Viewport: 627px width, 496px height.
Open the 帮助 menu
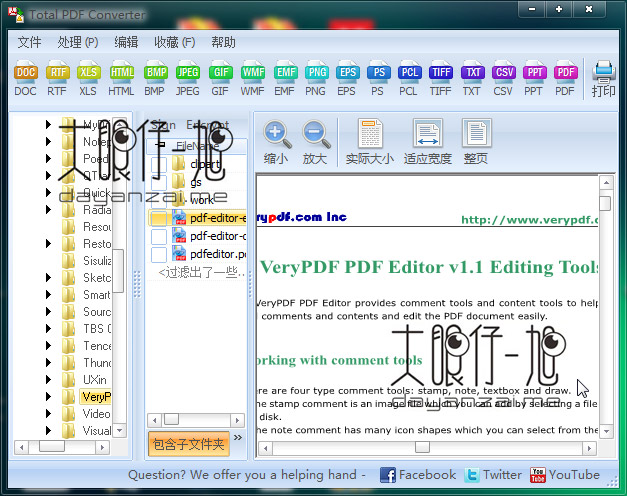click(x=223, y=42)
